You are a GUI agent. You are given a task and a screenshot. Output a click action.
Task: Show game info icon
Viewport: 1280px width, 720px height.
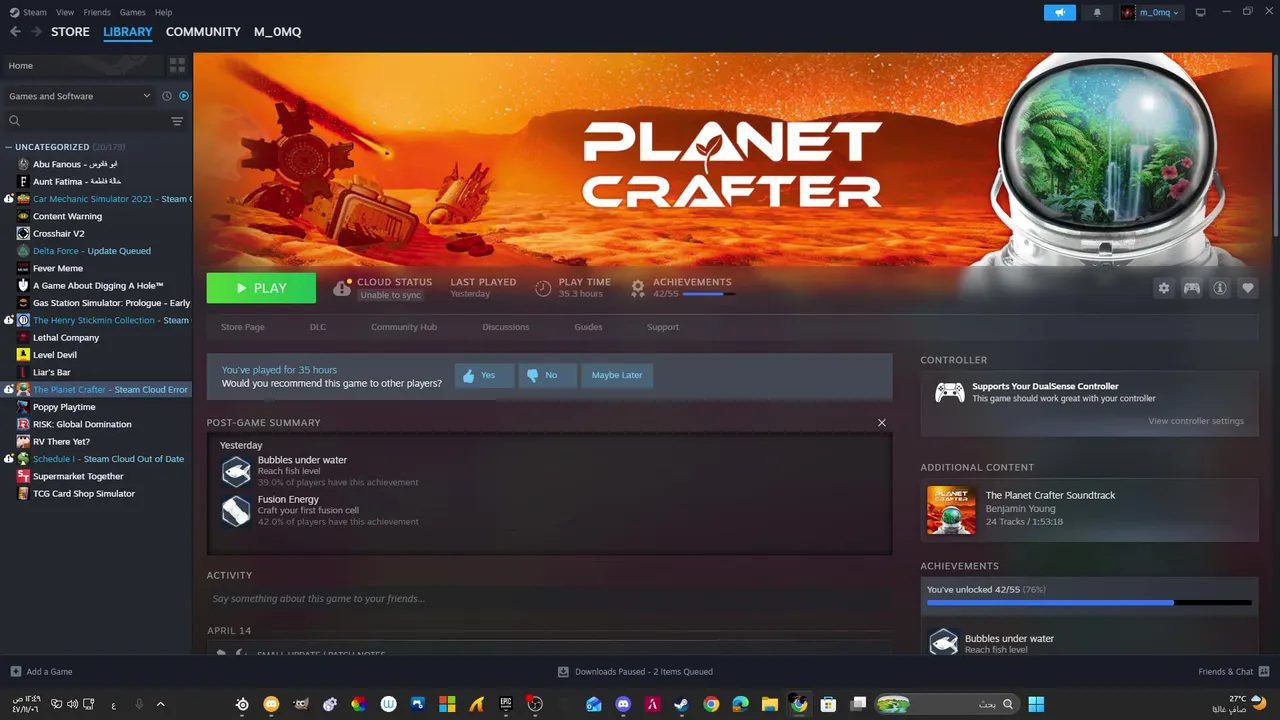1220,288
